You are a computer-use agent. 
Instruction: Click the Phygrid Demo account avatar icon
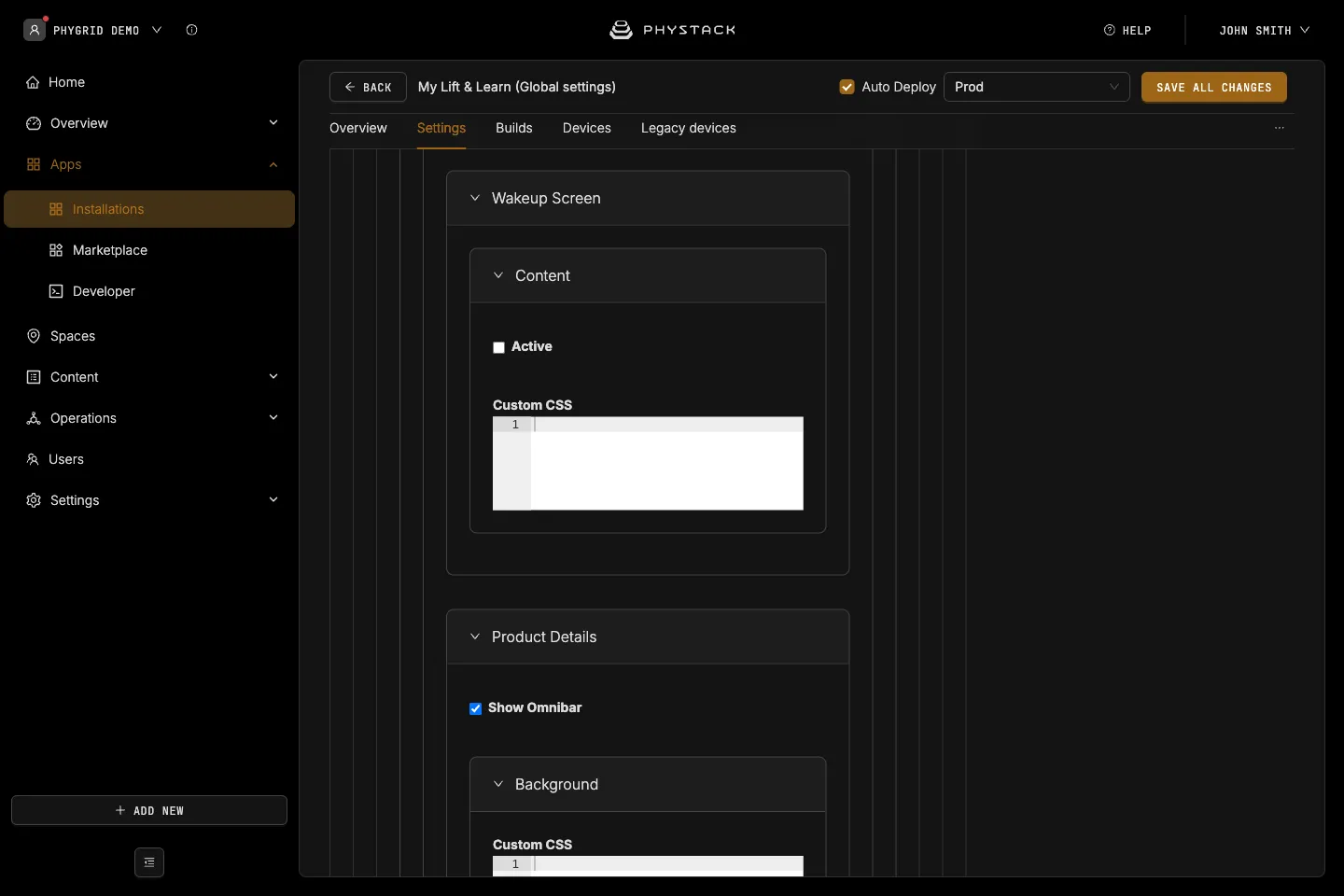35,30
